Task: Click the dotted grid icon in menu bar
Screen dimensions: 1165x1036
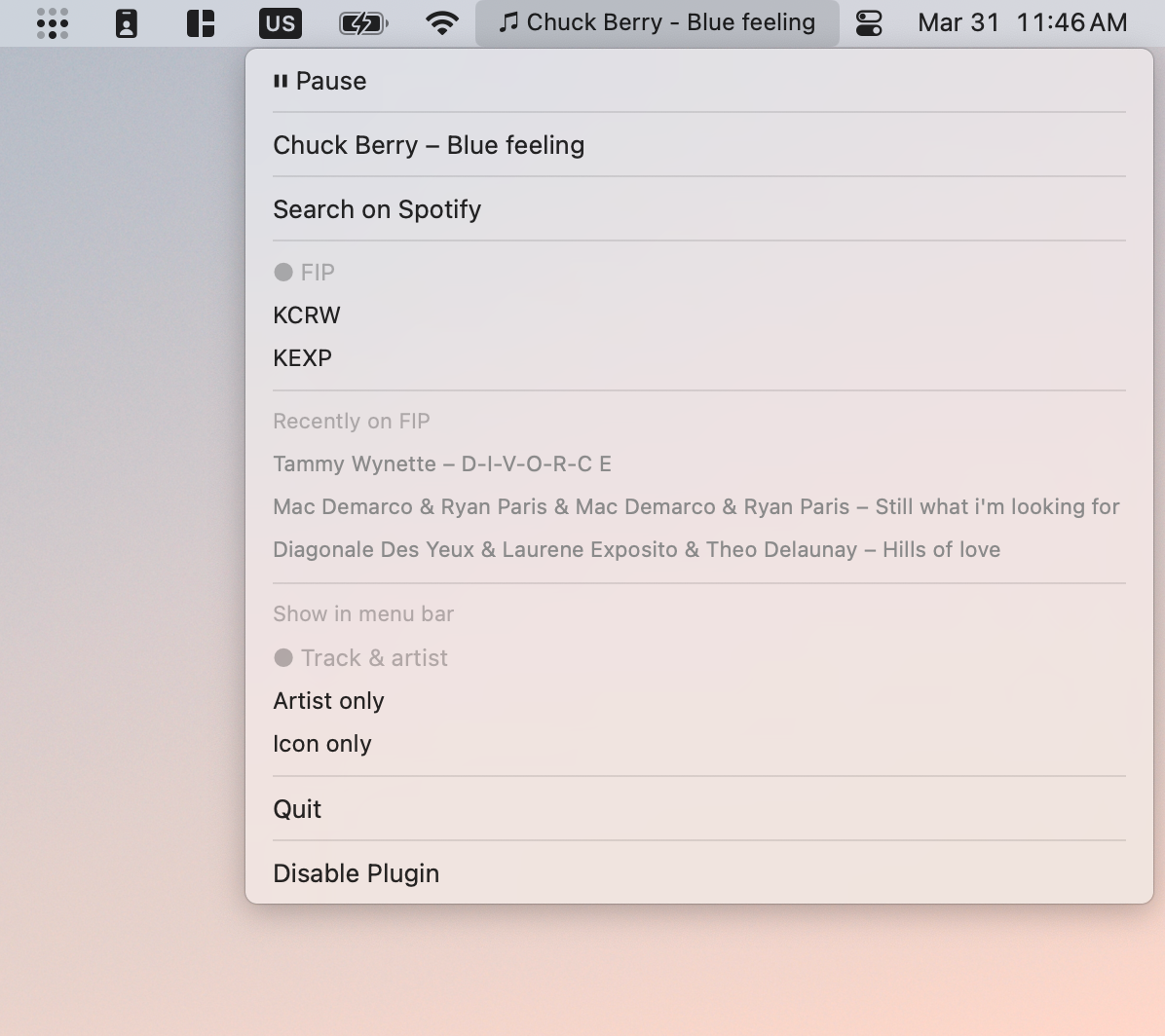Action: coord(52,22)
